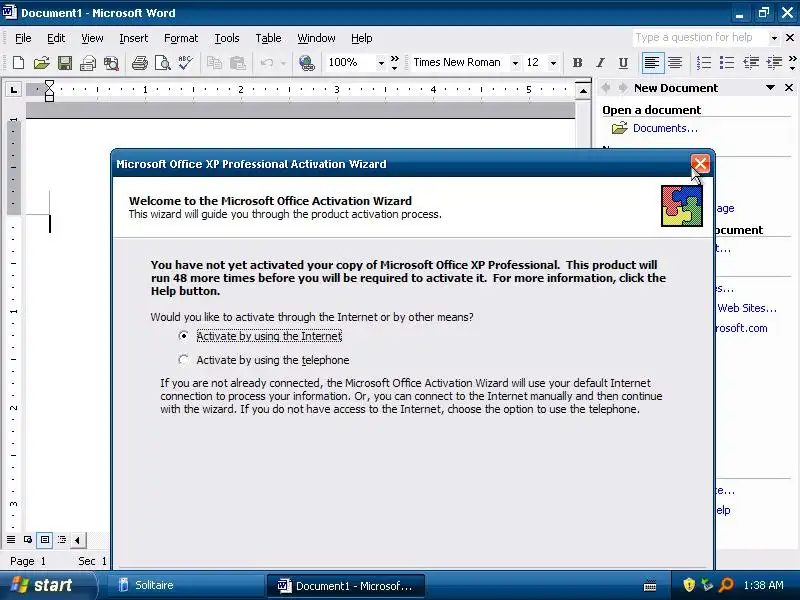Click the Copy toolbar icon

214,63
